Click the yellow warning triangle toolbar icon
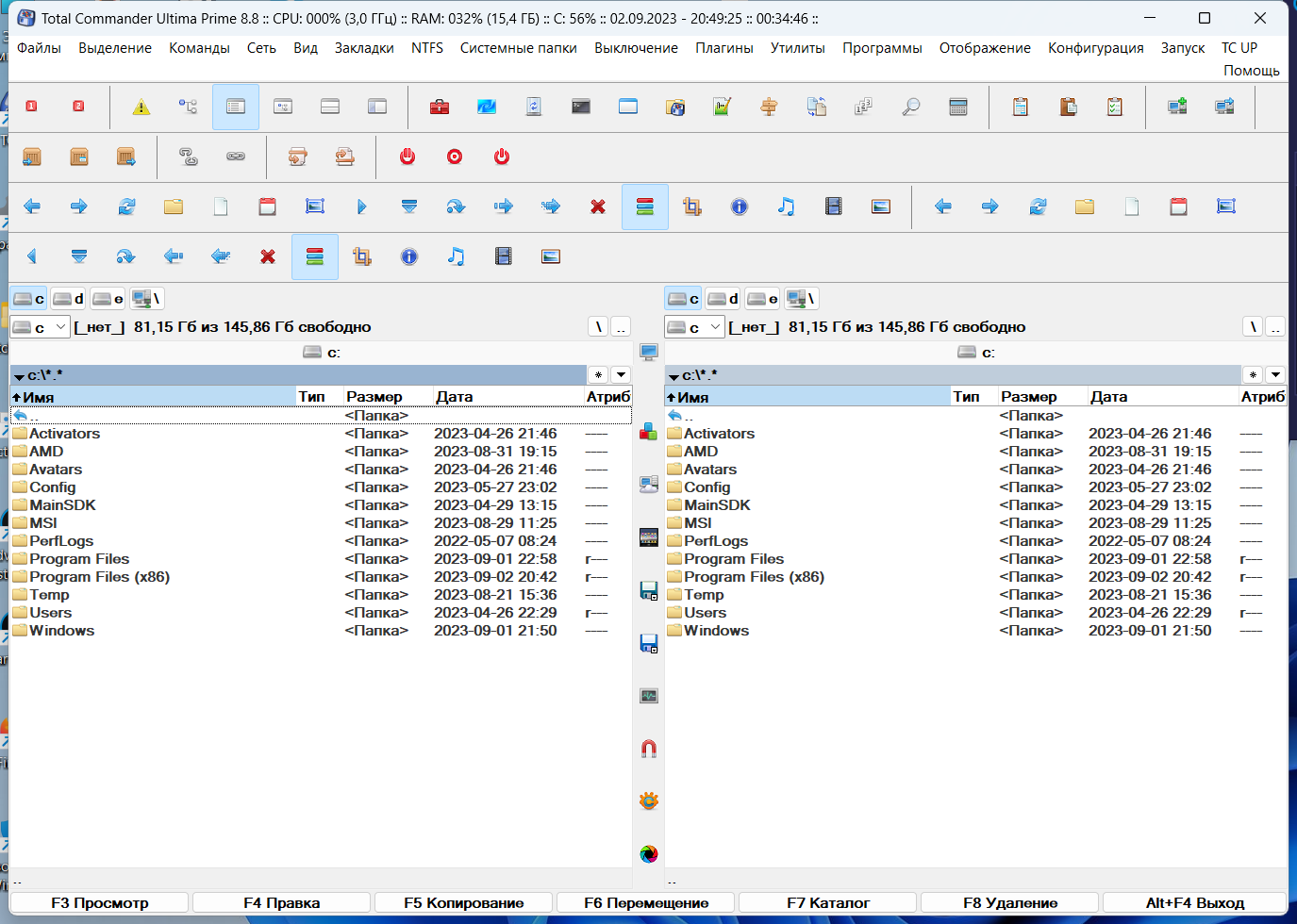This screenshot has height=924, width=1297. click(x=141, y=107)
